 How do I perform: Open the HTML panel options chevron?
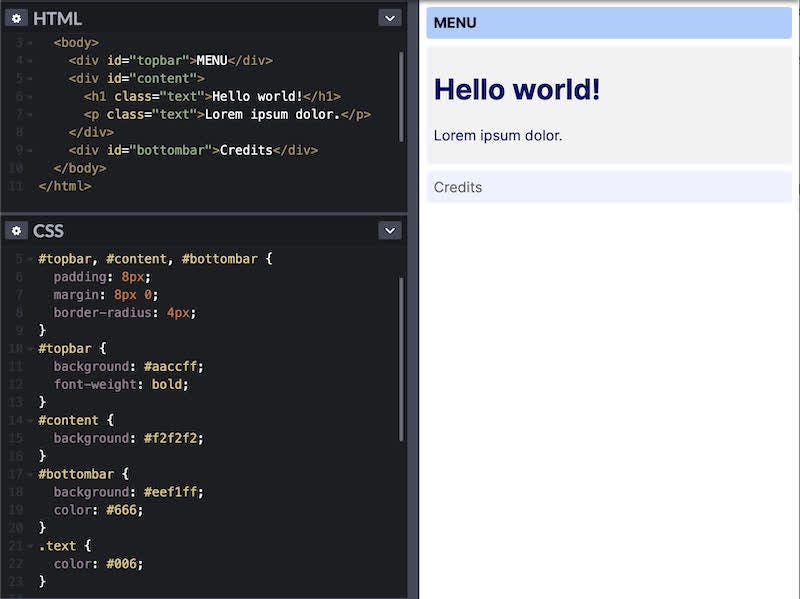click(390, 18)
